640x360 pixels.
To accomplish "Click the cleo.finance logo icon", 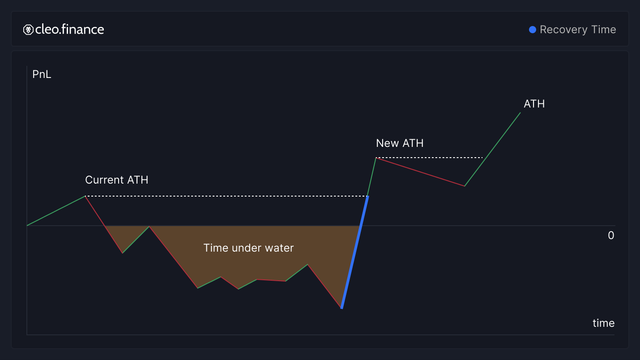I will [28, 30].
